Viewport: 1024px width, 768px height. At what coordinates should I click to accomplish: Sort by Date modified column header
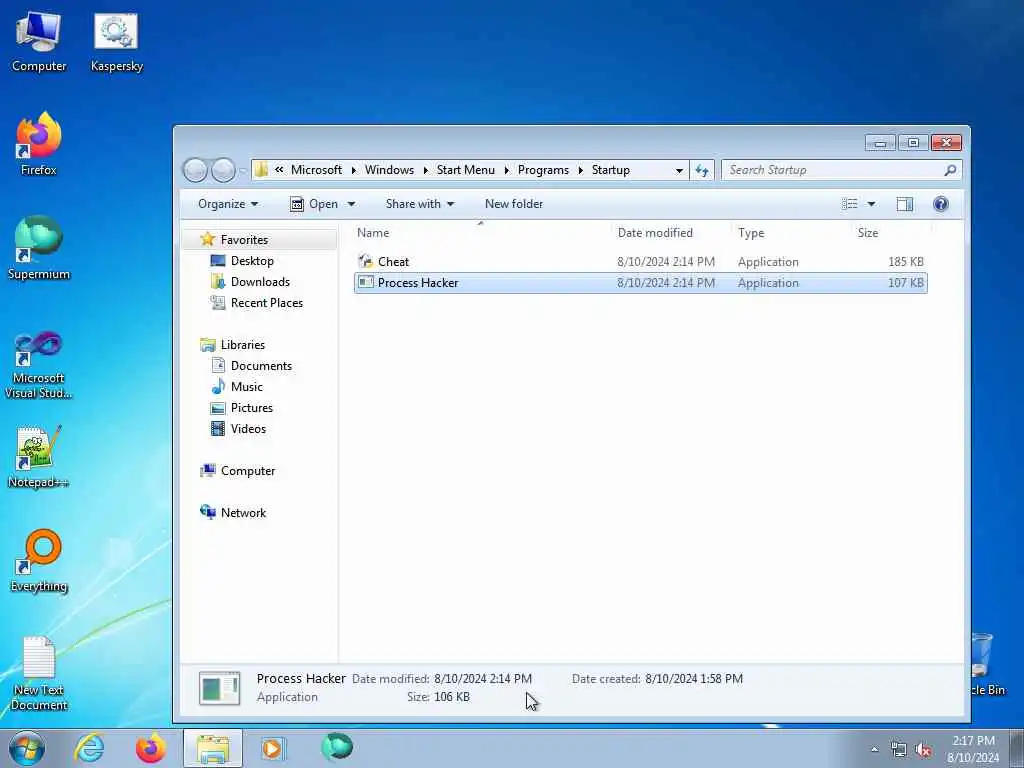pos(673,233)
